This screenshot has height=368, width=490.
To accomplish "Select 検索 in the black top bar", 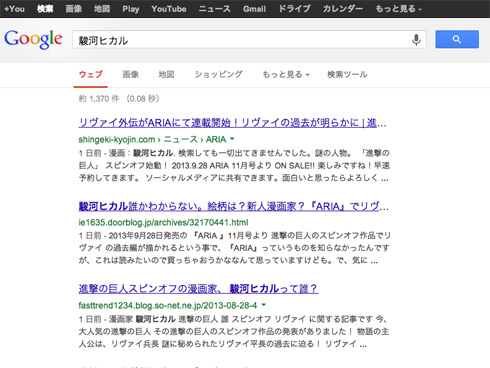I will coord(45,9).
